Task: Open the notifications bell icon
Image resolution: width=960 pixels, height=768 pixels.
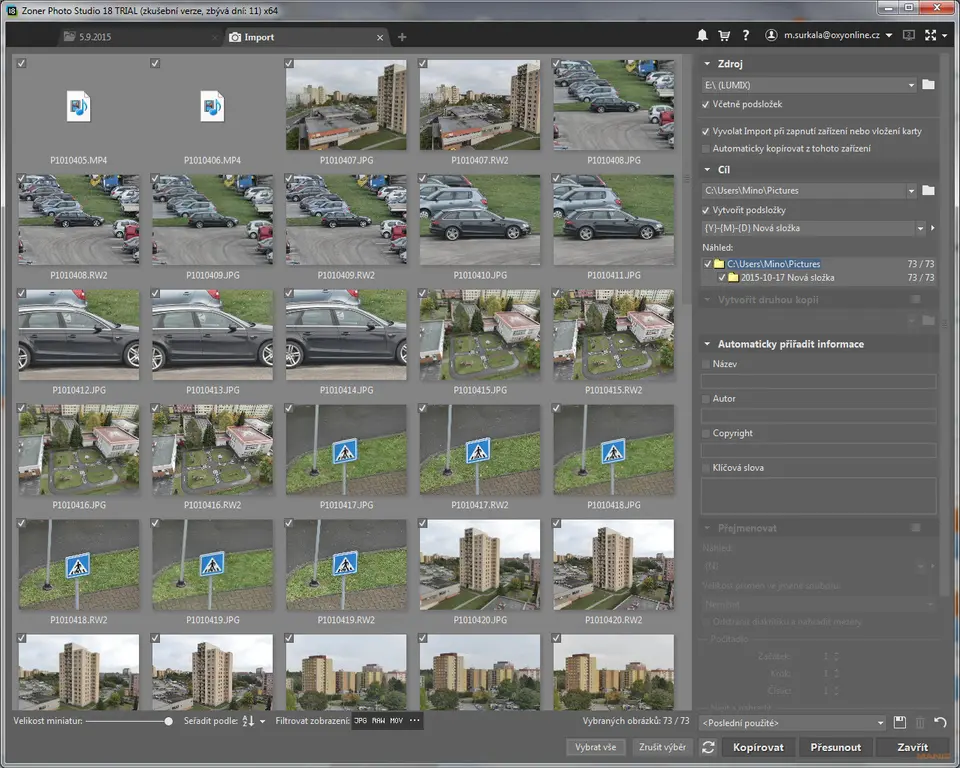Action: pyautogui.click(x=702, y=36)
